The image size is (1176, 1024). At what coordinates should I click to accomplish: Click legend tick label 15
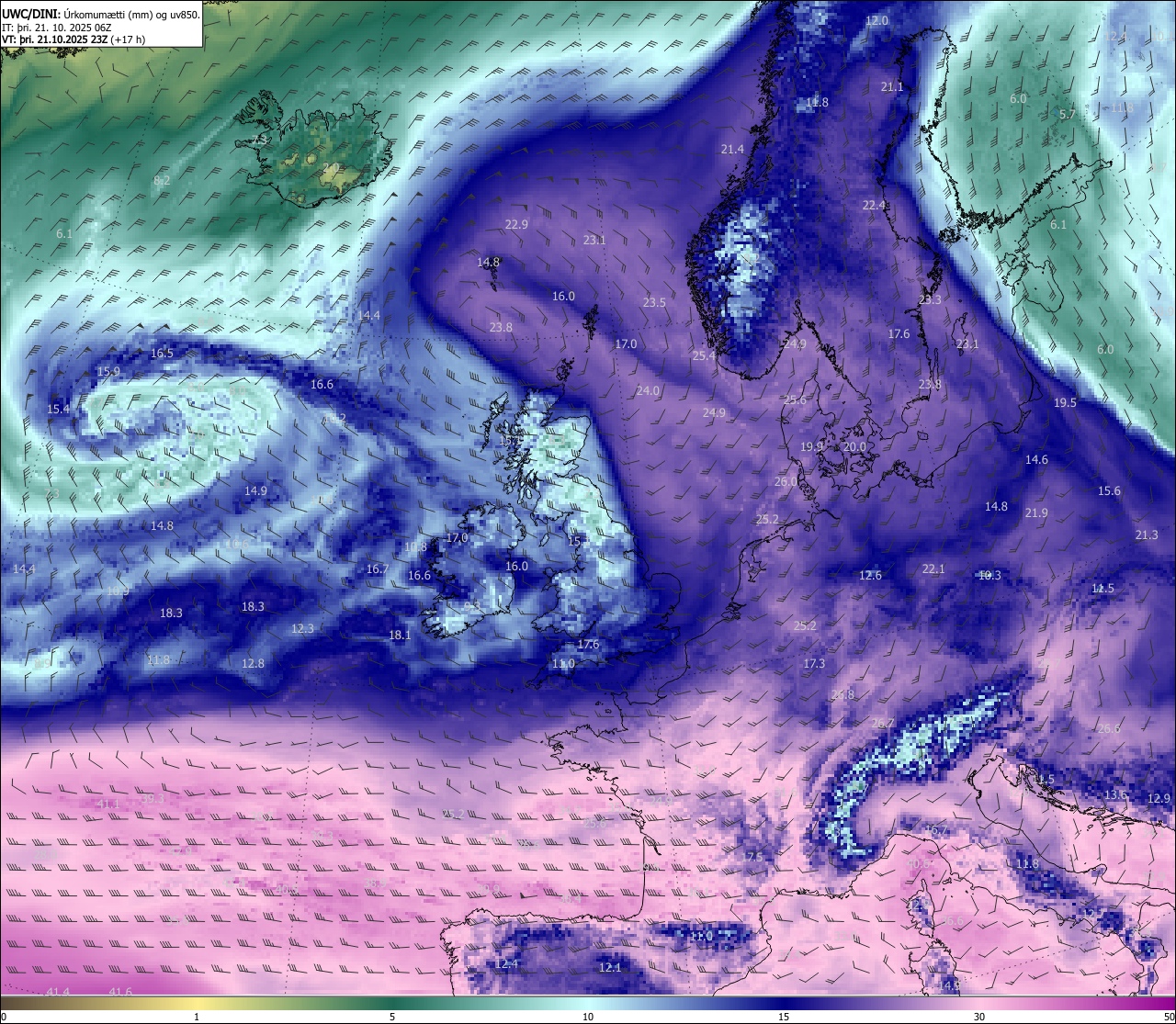point(784,1017)
